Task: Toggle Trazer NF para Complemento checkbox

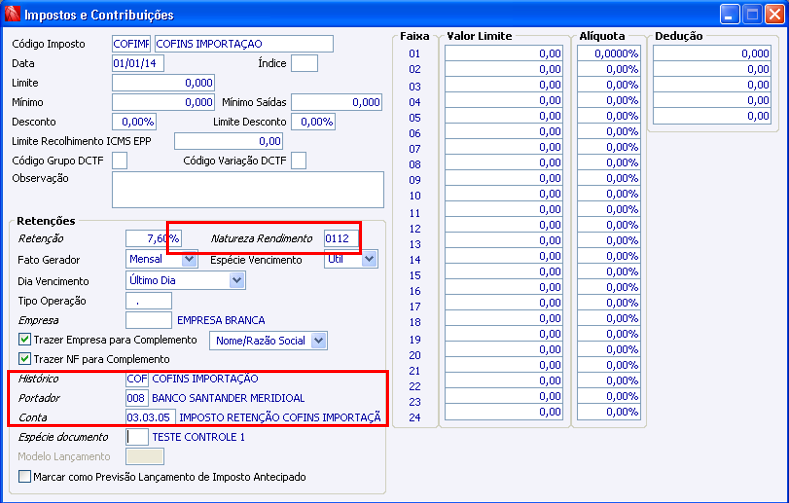Action: click(x=24, y=359)
